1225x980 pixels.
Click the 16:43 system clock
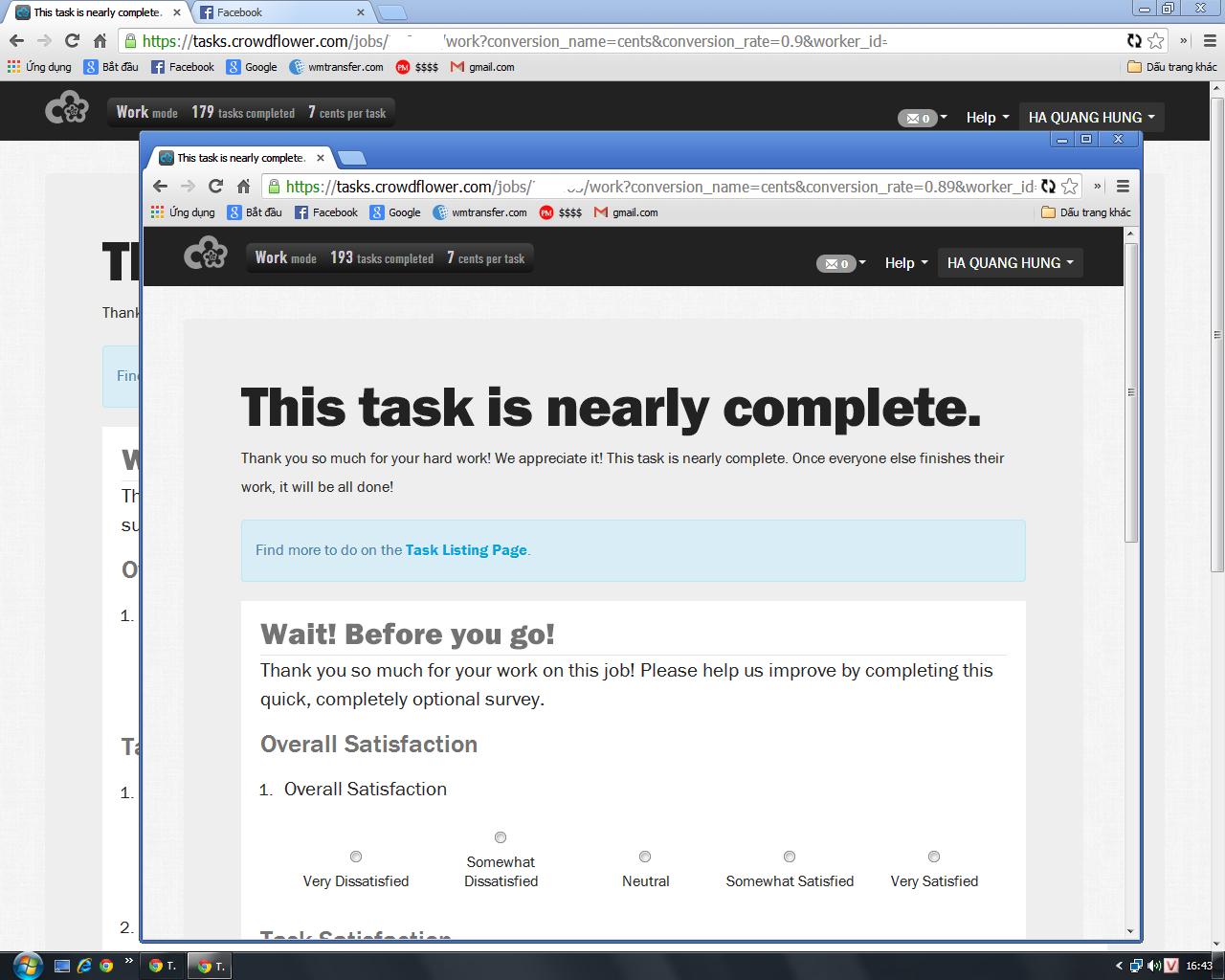(1199, 967)
